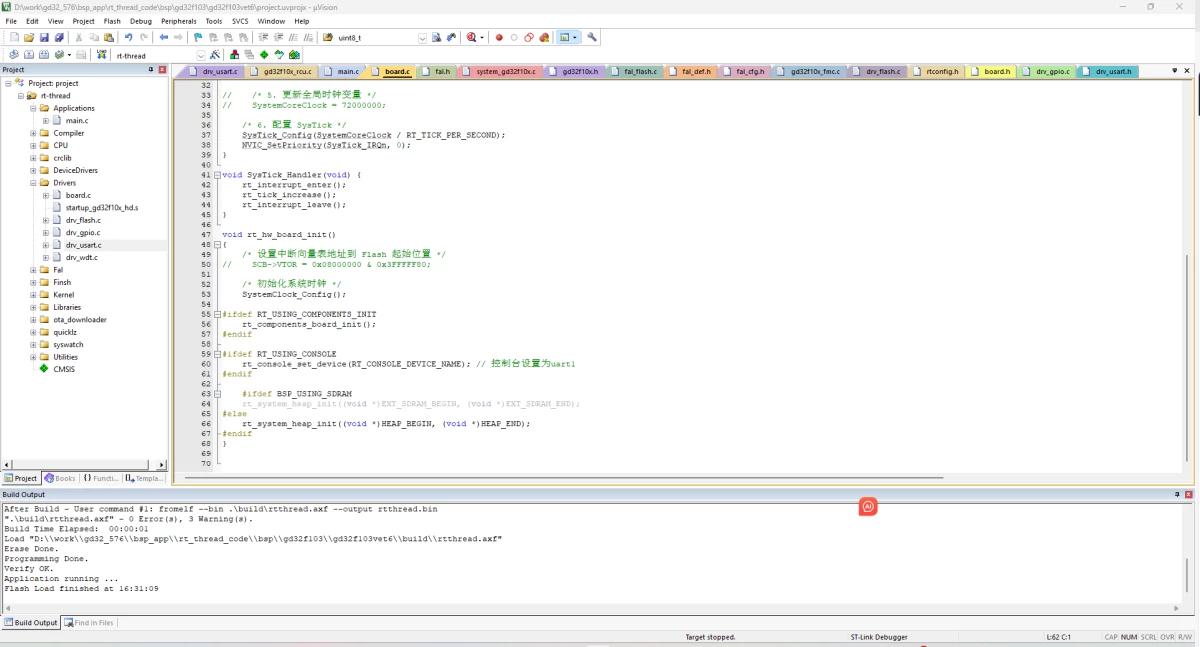Start debug session magnifier icon
Viewport: 1200px width, 647px height.
(471, 37)
